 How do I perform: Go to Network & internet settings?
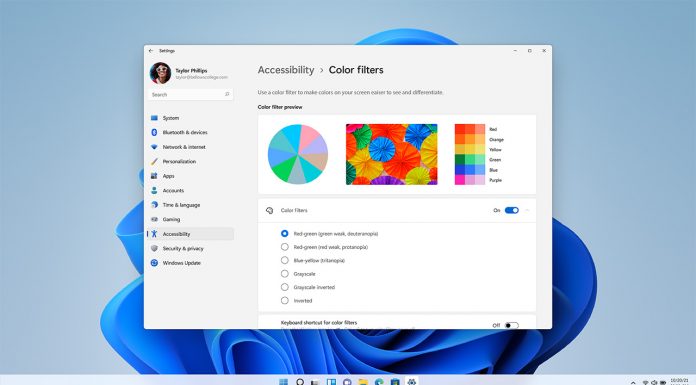click(191, 147)
